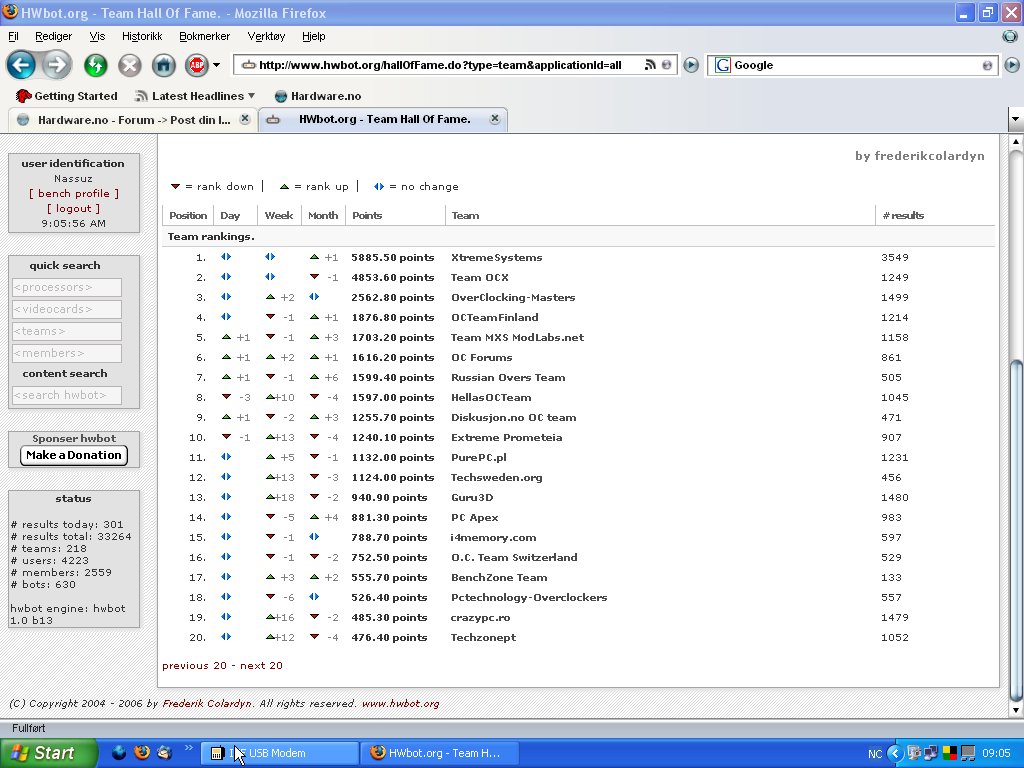1024x768 pixels.
Task: Click the logout link
Action: click(x=74, y=208)
